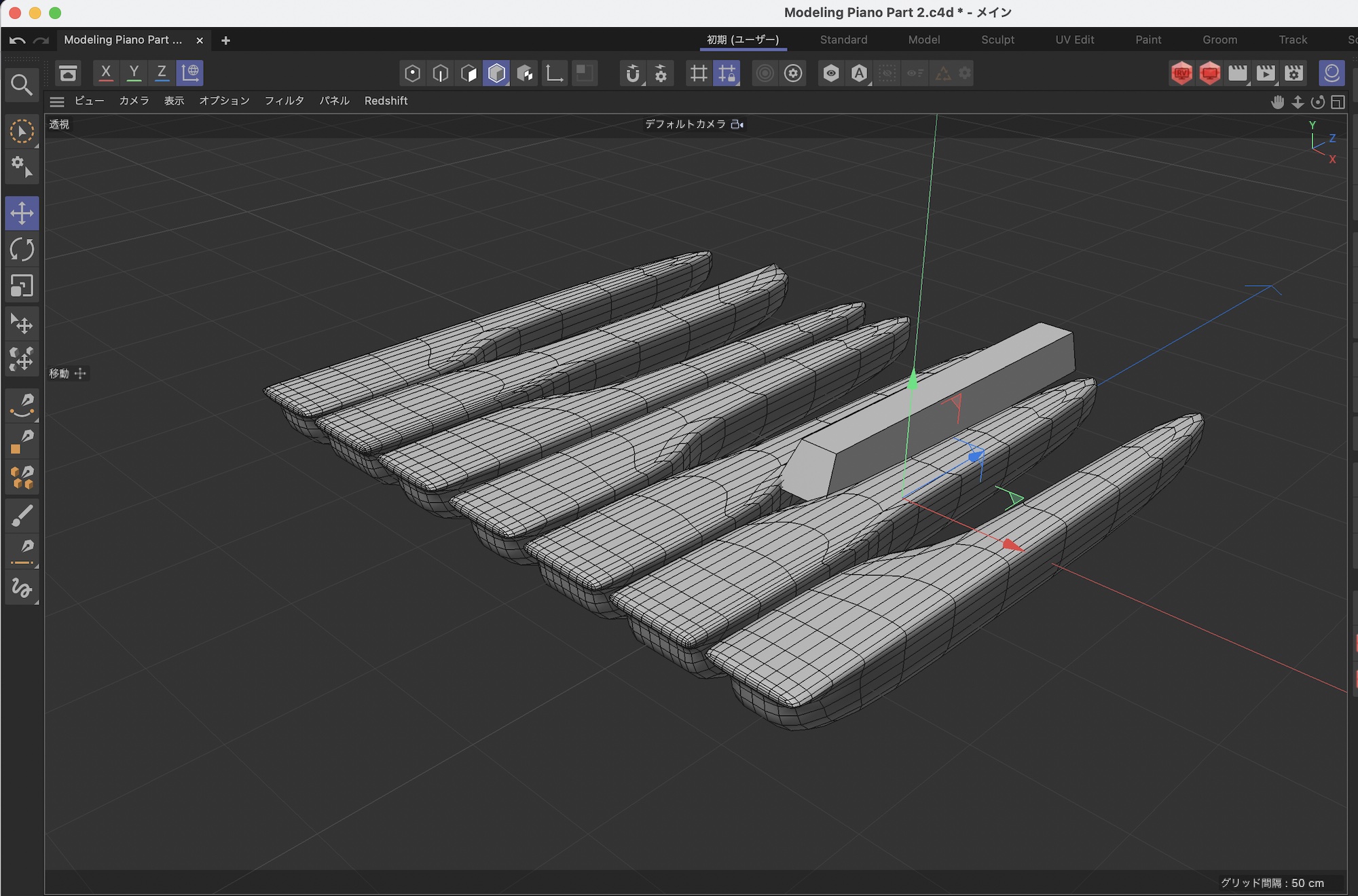Switch to Edges mode icon
Image resolution: width=1358 pixels, height=896 pixels.
click(x=441, y=73)
